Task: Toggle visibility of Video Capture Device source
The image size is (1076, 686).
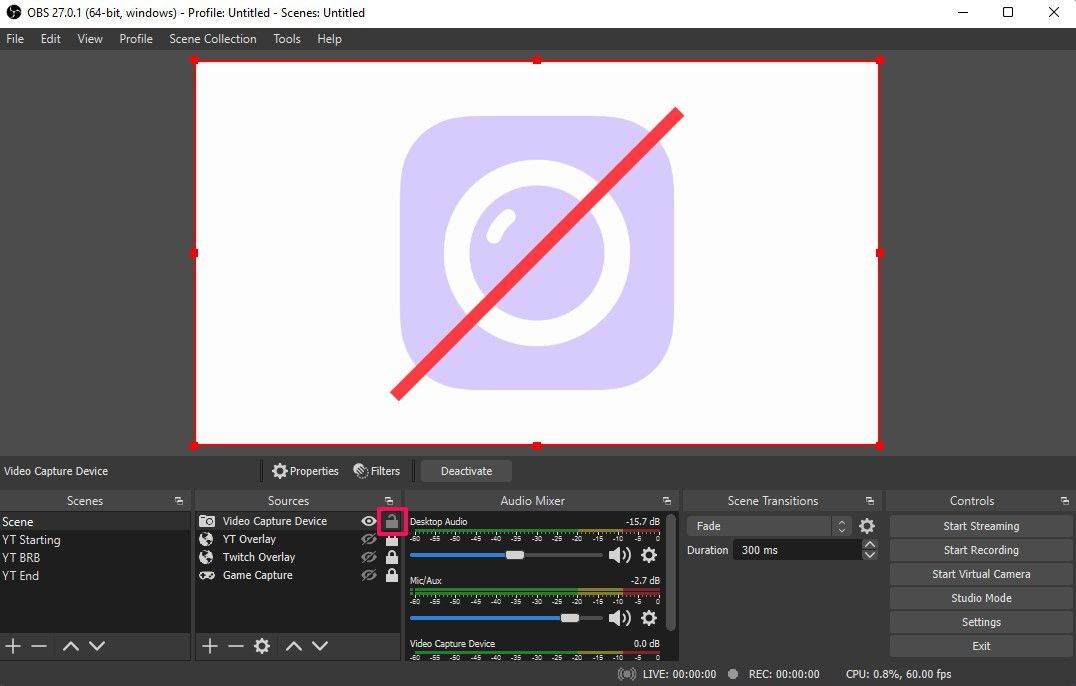Action: coord(369,521)
